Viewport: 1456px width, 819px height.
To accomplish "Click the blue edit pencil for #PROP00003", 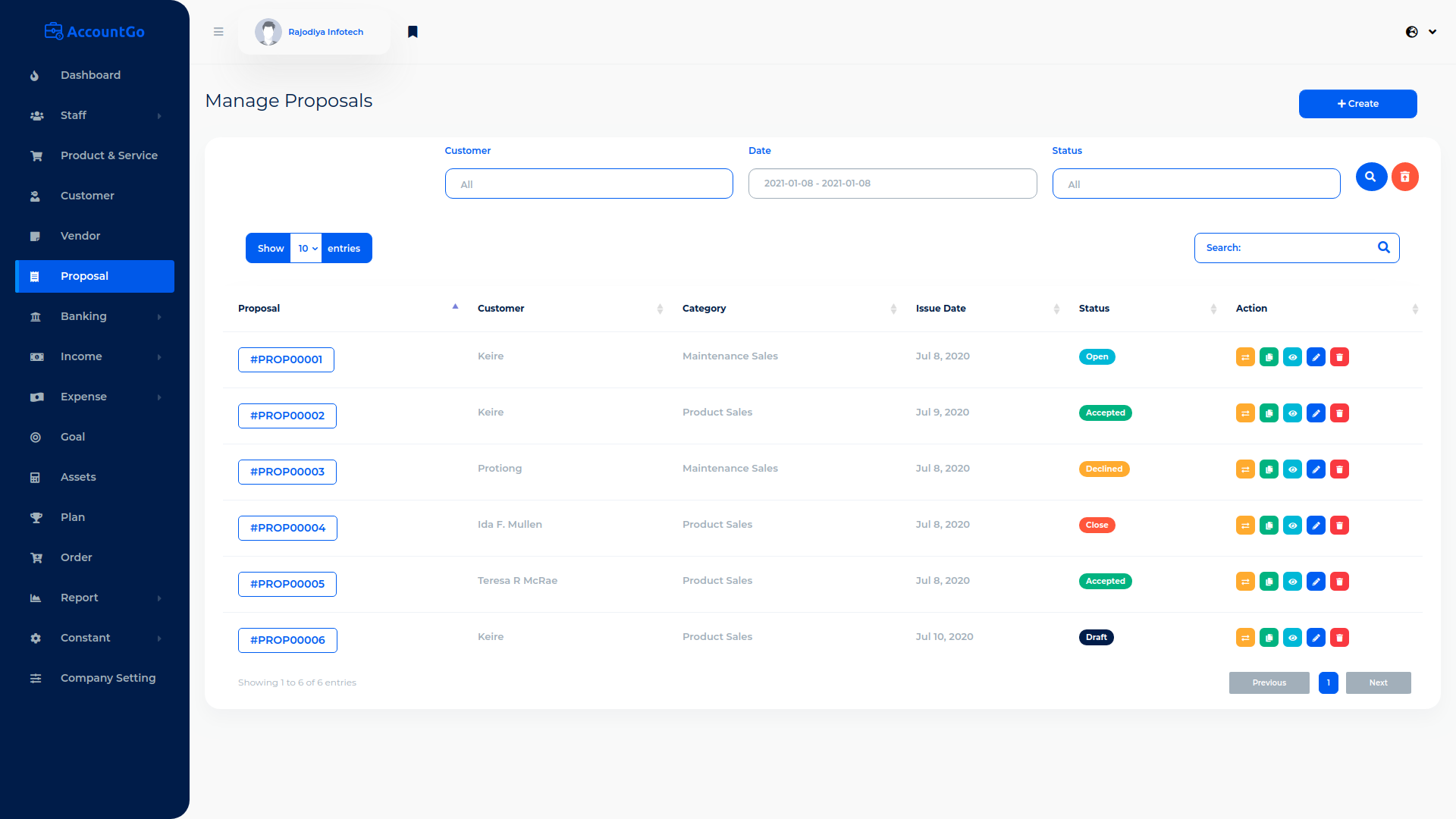I will [1316, 469].
